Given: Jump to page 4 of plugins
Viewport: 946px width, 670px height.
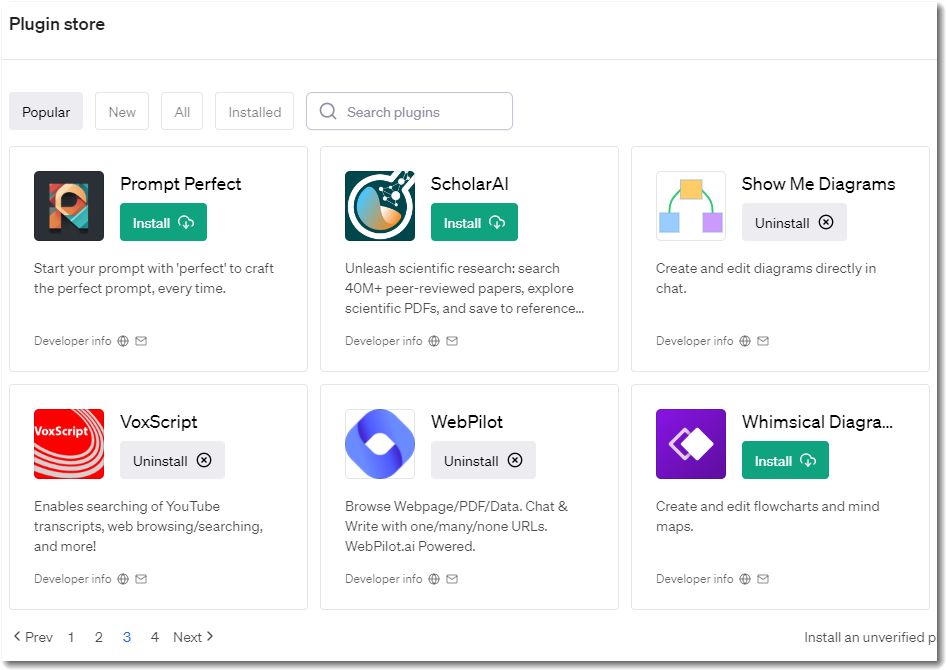Looking at the screenshot, I should pos(154,637).
